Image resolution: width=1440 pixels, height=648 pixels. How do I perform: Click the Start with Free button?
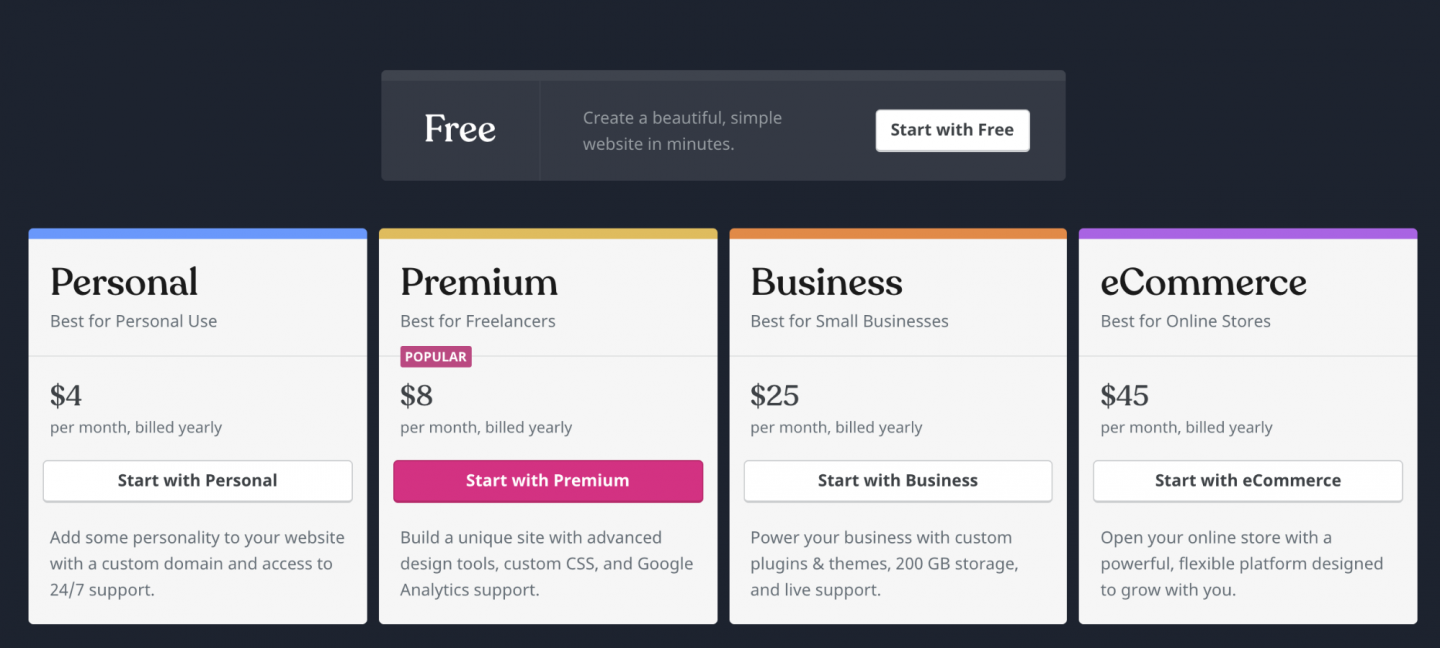pos(952,130)
